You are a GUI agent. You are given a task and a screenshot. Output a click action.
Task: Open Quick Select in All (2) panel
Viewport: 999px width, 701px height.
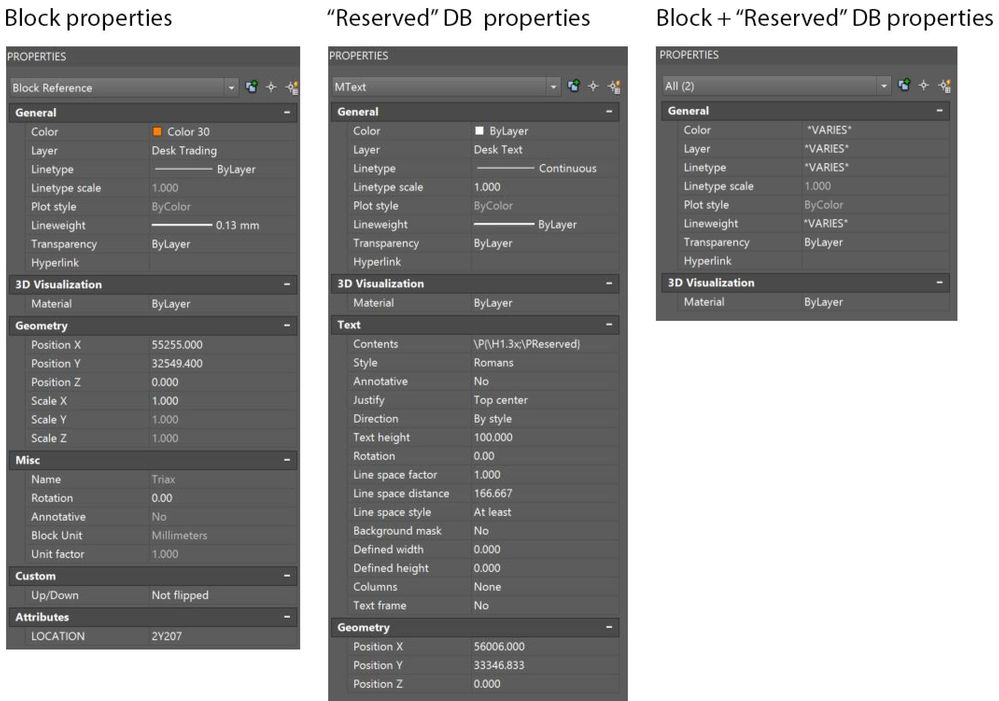pos(942,86)
